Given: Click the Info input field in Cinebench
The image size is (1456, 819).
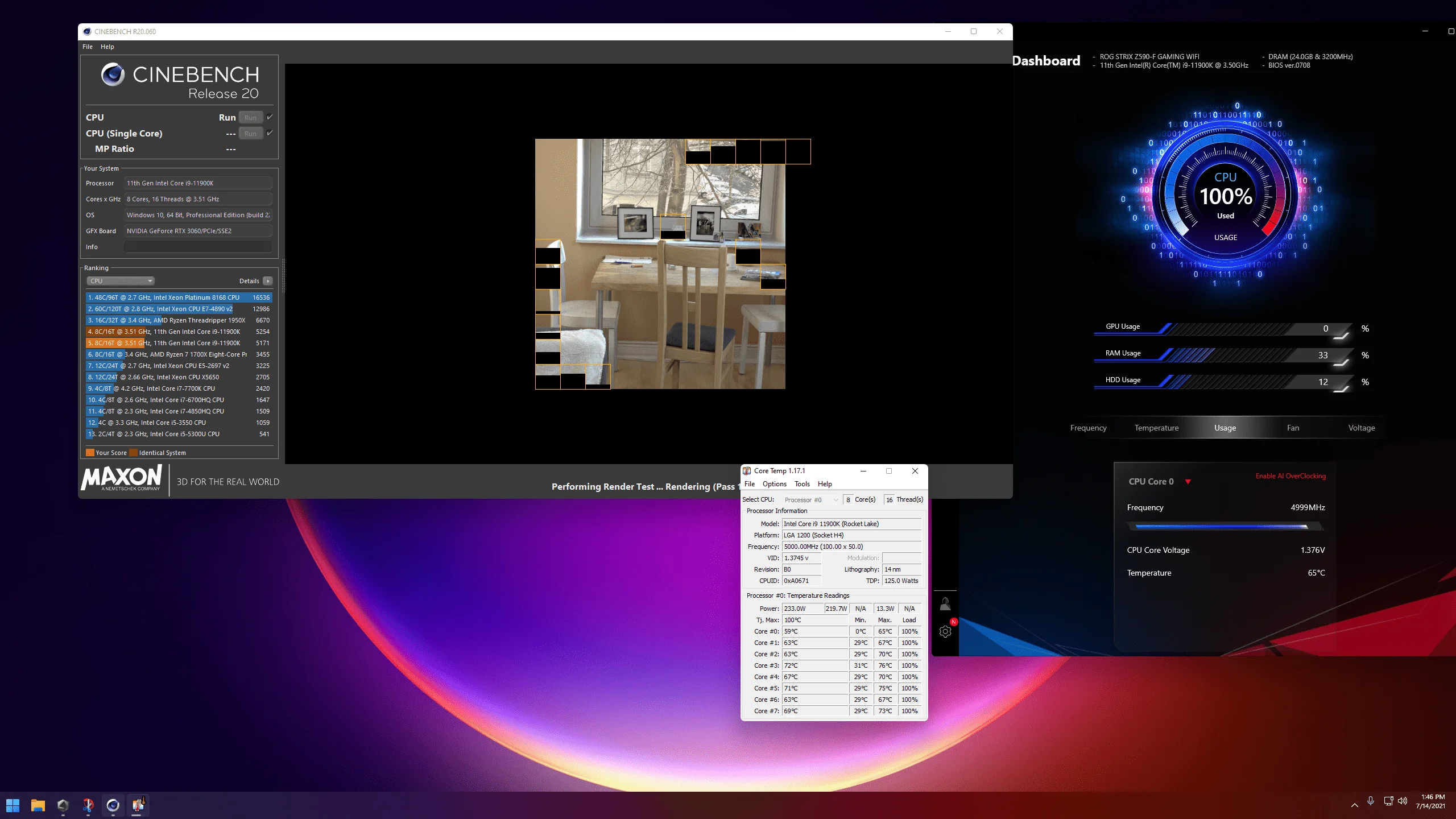Looking at the screenshot, I should point(197,247).
